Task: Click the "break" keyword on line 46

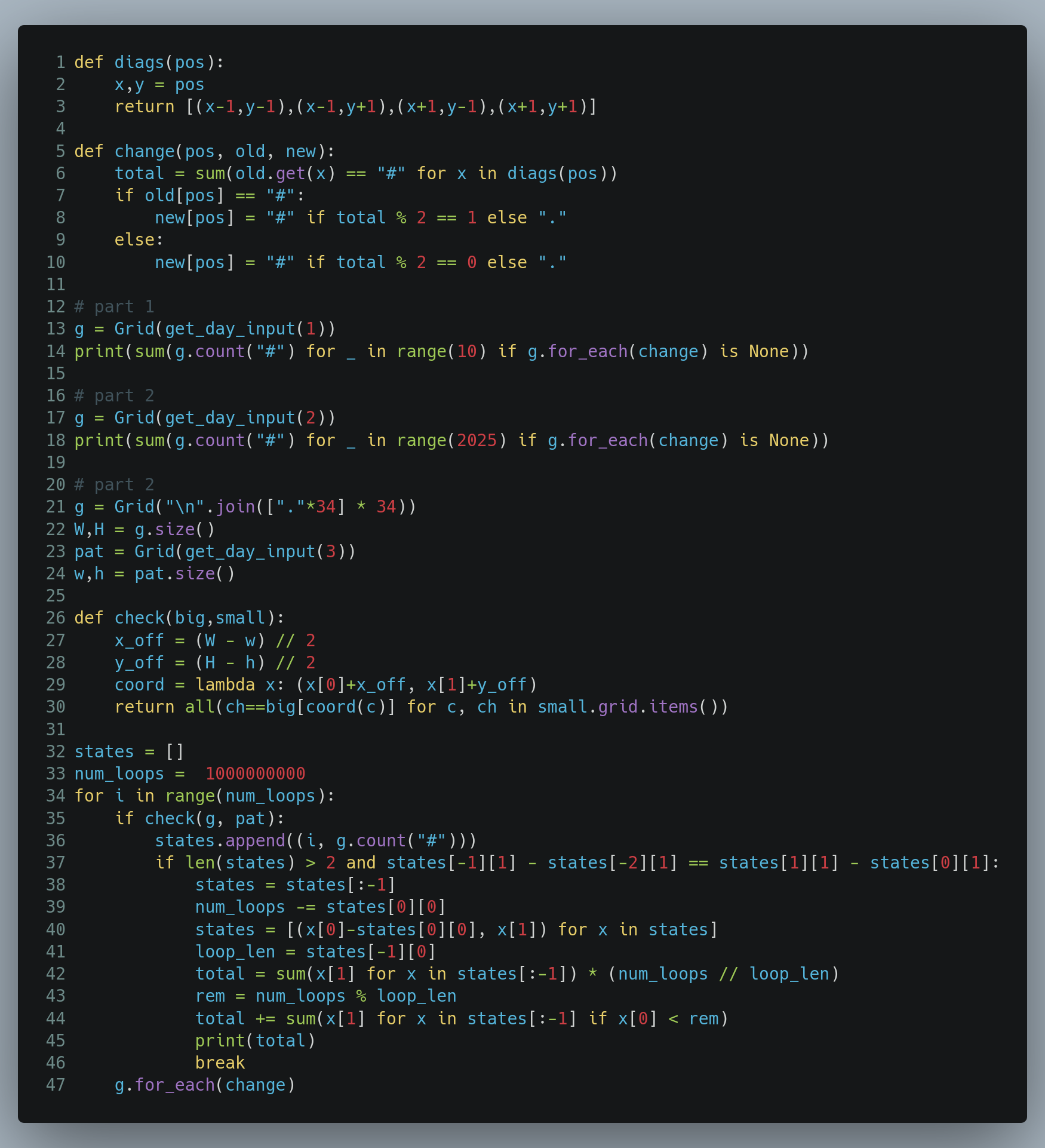Action: pyautogui.click(x=220, y=1063)
